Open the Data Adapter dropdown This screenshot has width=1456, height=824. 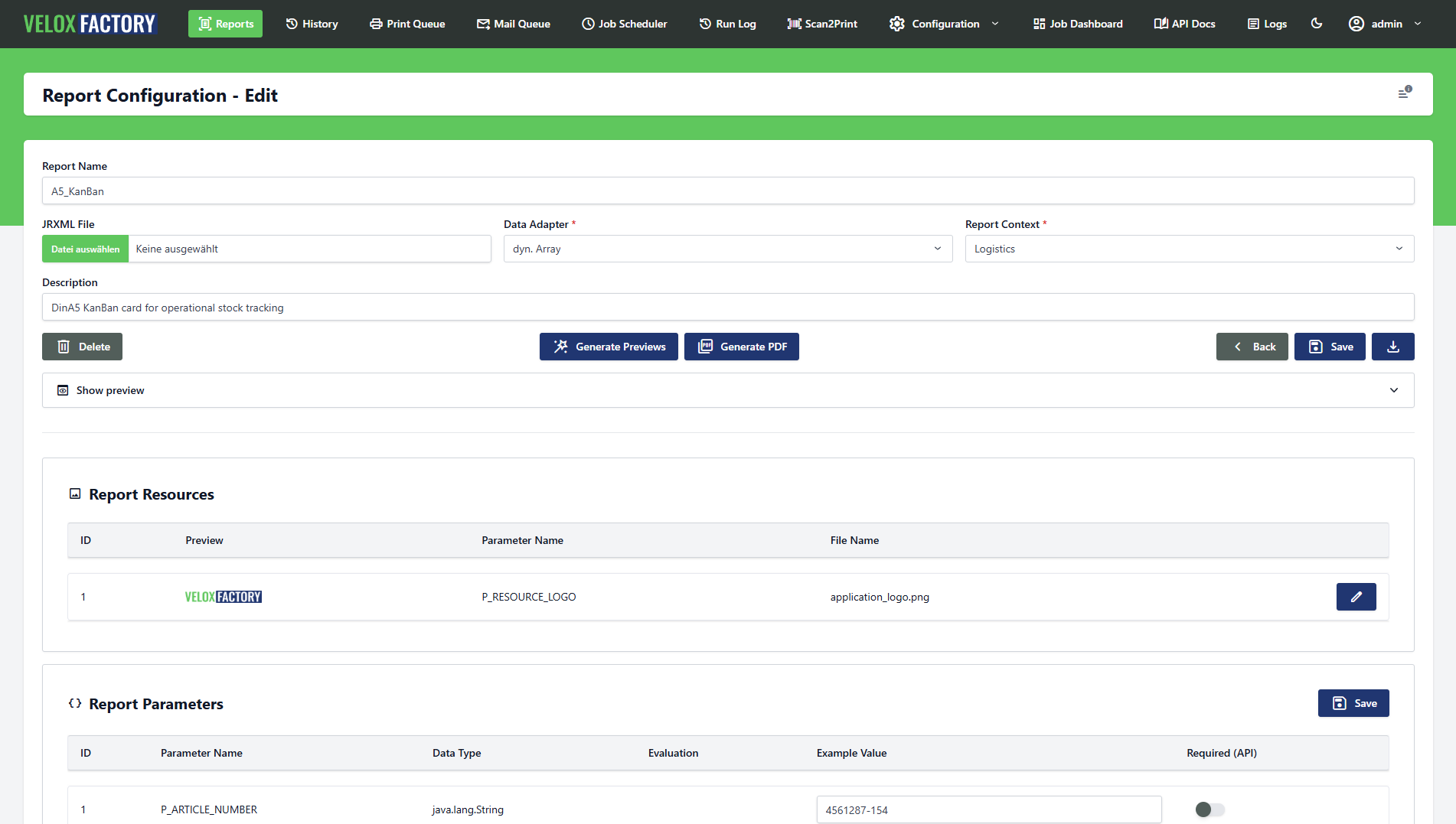coord(728,249)
